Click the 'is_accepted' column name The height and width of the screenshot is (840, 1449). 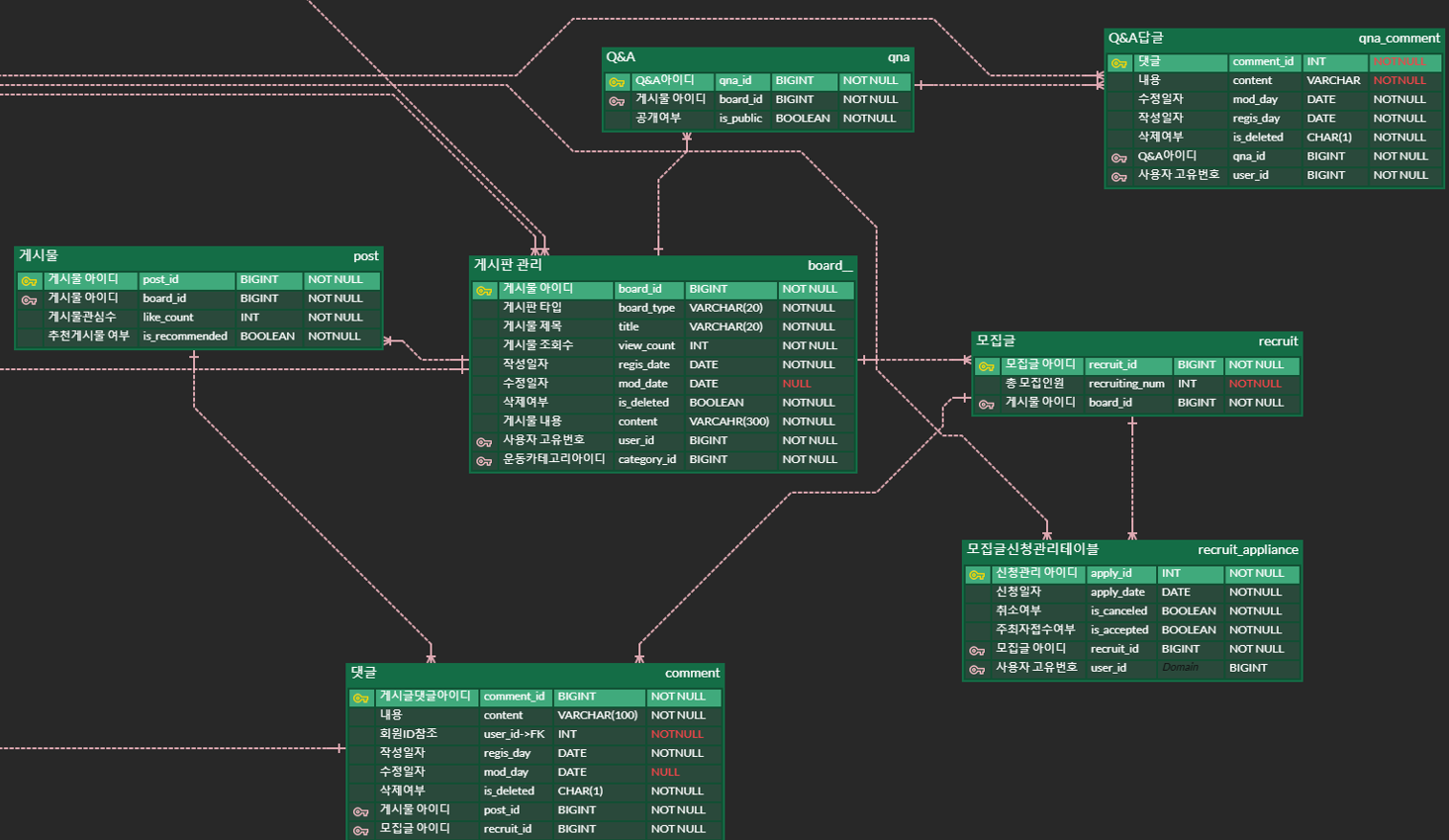pos(1119,630)
